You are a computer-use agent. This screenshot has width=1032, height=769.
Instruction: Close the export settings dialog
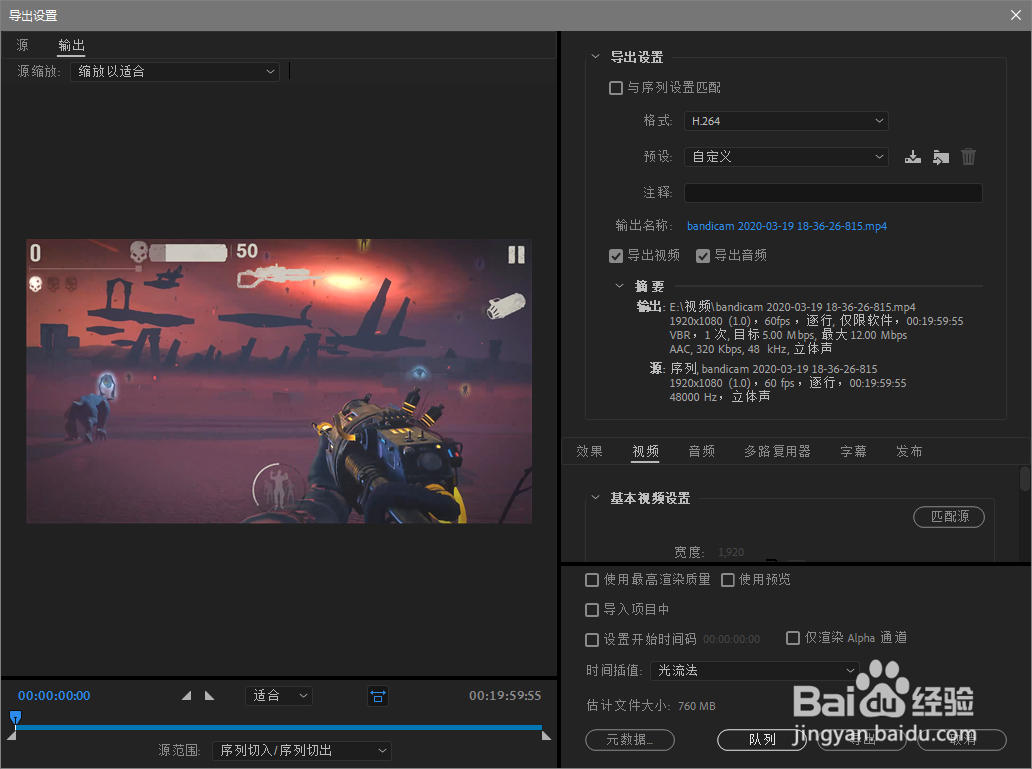point(1016,15)
